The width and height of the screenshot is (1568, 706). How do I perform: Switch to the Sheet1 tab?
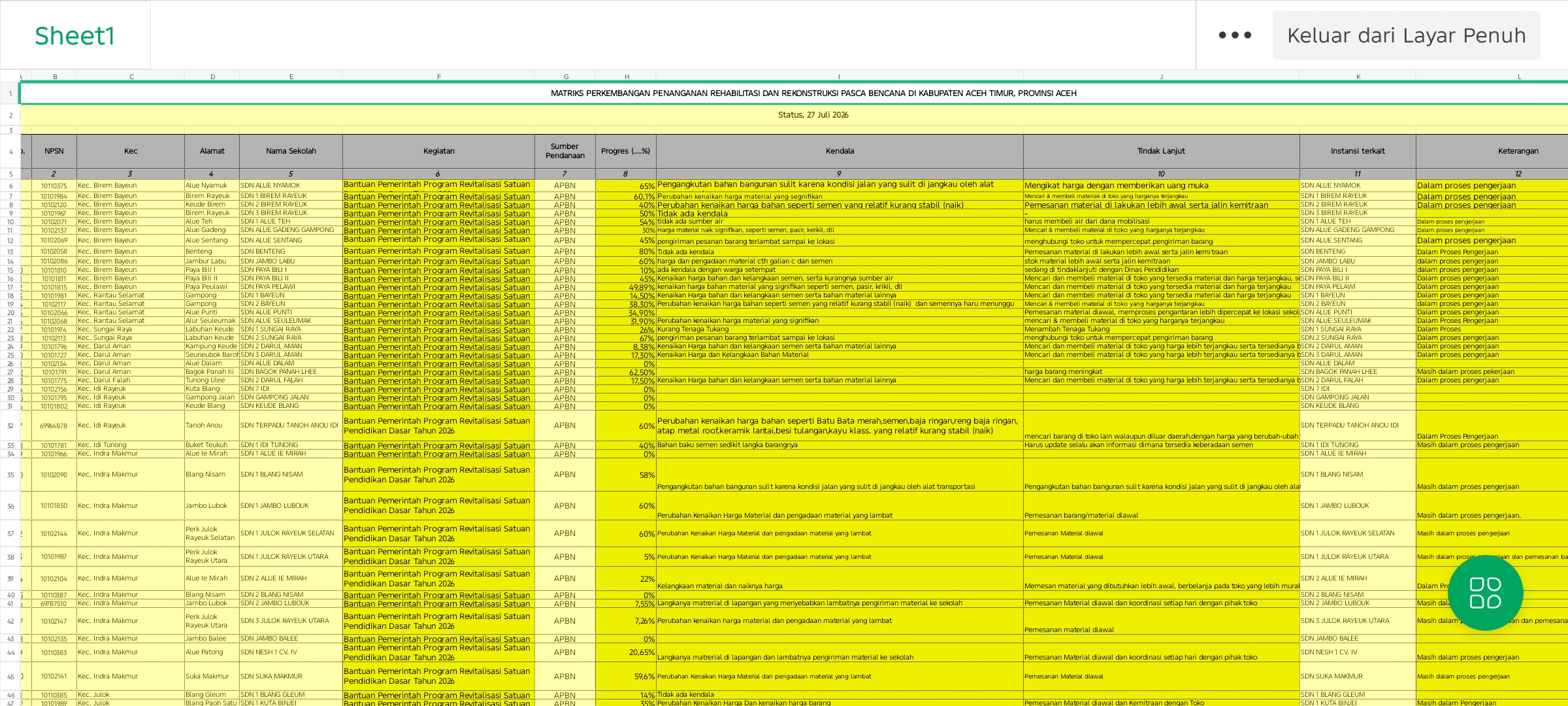coord(75,35)
